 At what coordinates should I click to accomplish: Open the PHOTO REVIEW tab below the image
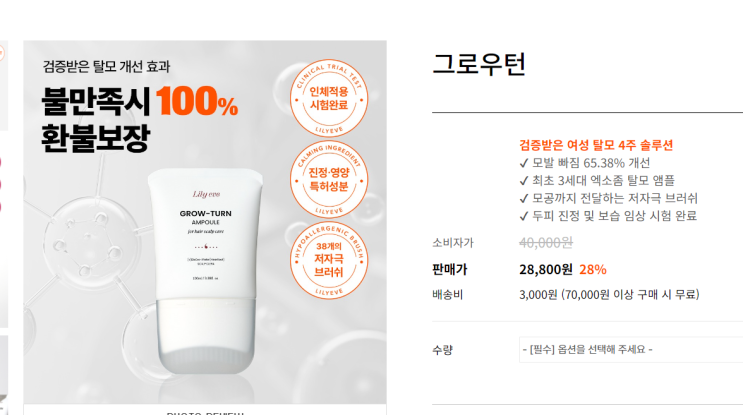click(205, 411)
